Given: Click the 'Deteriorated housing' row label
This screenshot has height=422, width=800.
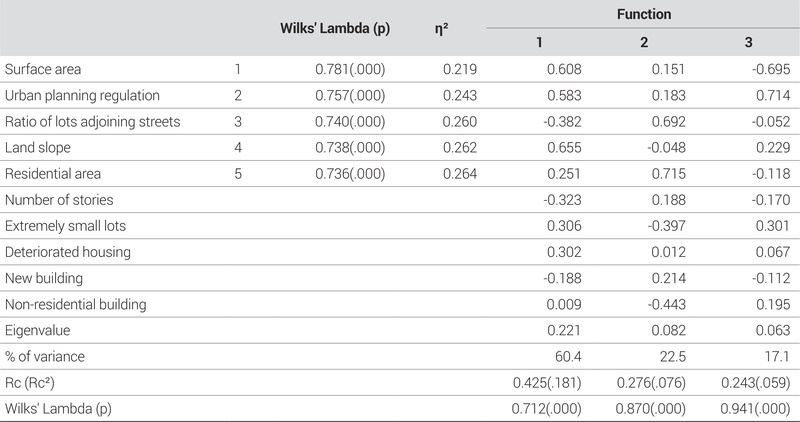Looking at the screenshot, I should point(68,252).
